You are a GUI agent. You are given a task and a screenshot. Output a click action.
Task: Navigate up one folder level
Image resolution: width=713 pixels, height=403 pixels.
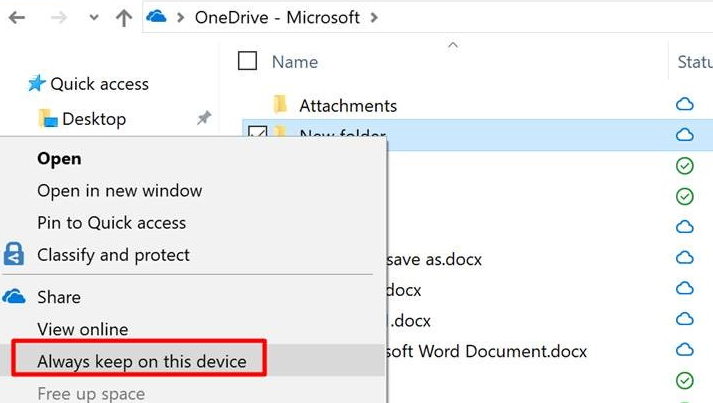click(124, 18)
